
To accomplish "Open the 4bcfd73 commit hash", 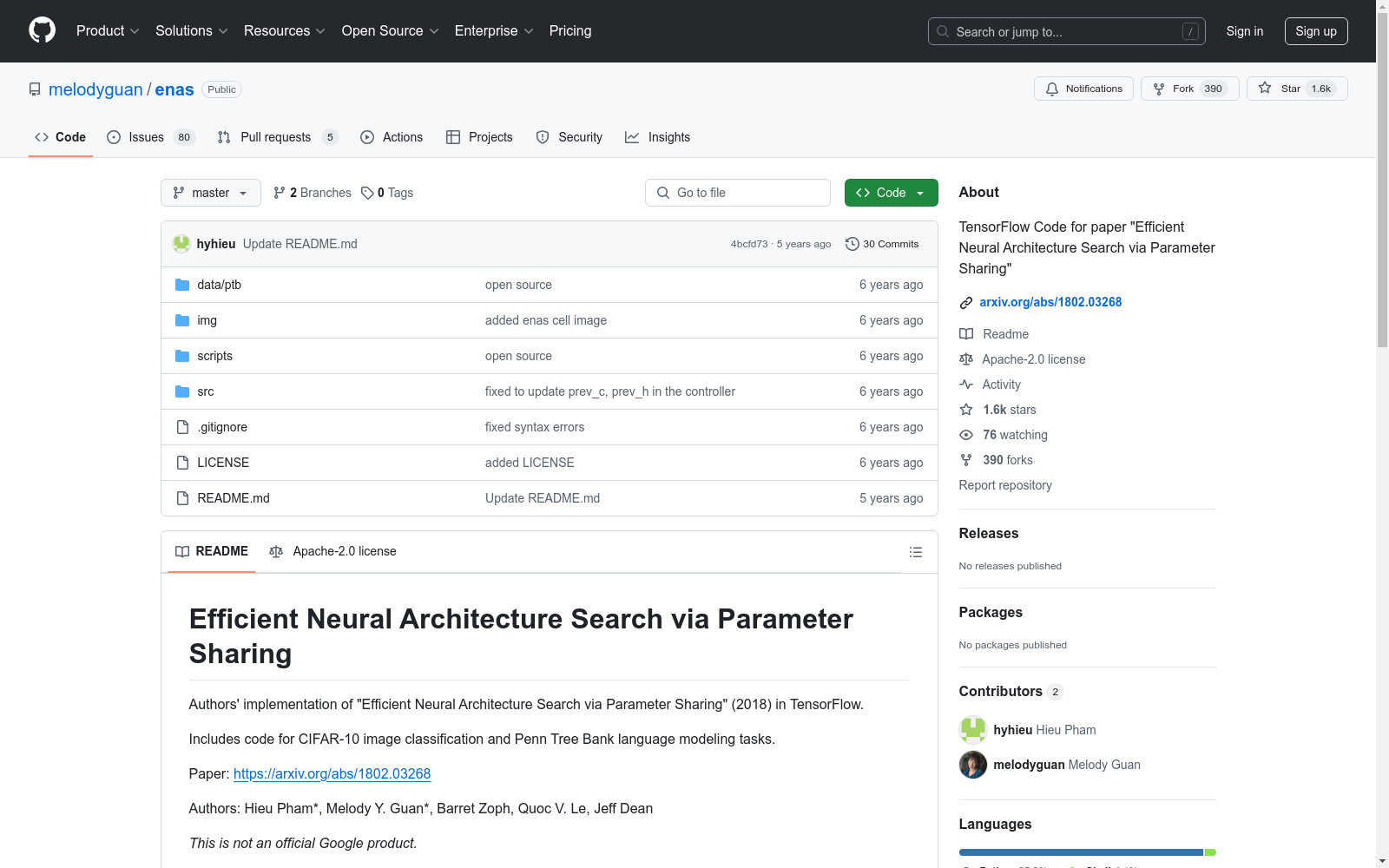I will pyautogui.click(x=749, y=244).
